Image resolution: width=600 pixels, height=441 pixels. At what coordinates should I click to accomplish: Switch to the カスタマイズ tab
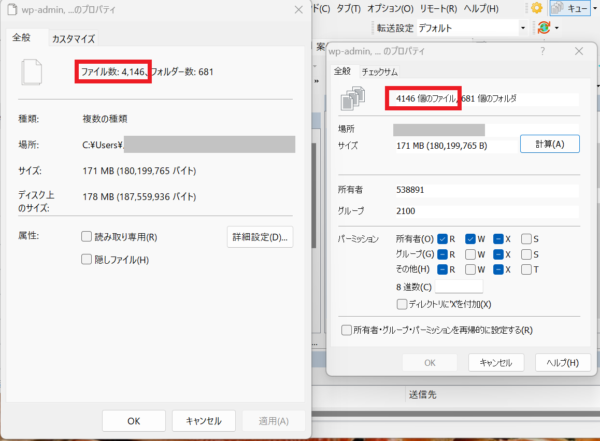tap(73, 39)
